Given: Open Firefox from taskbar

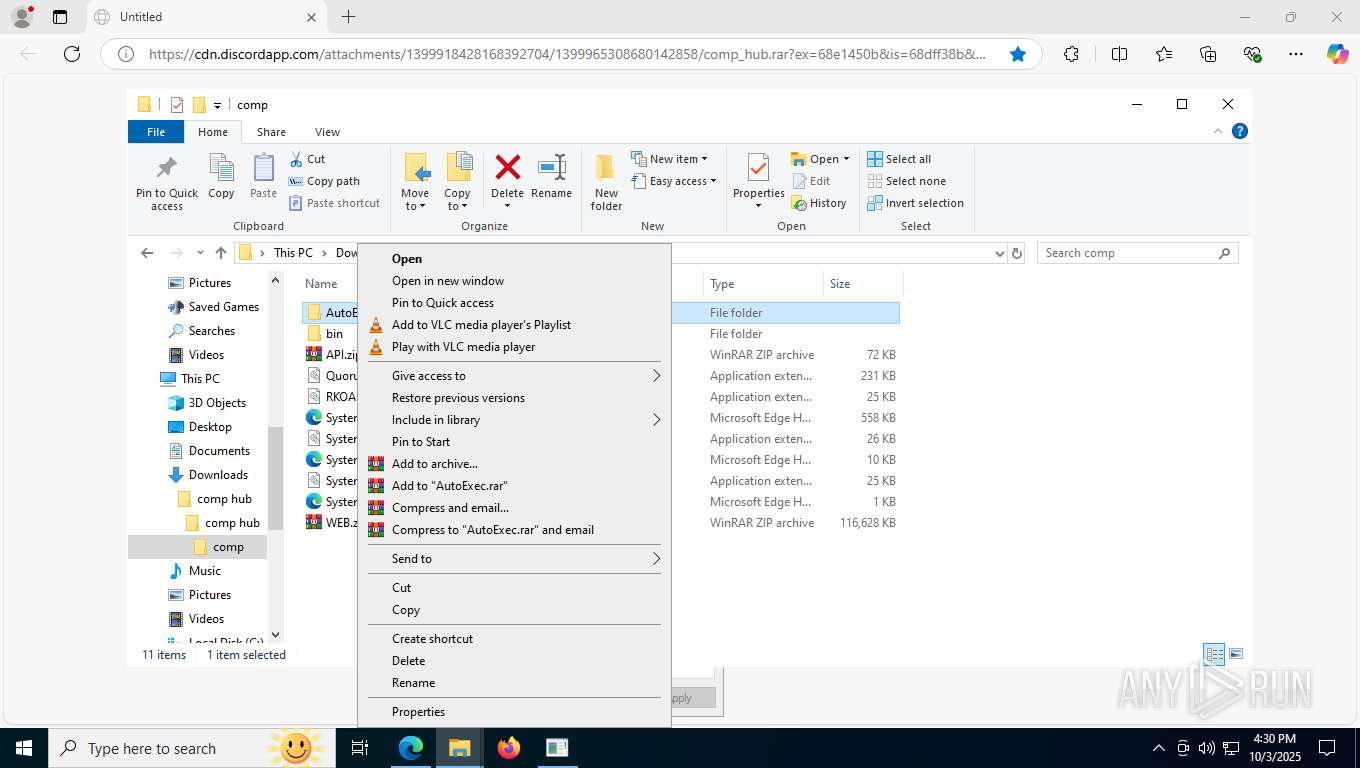Looking at the screenshot, I should [509, 748].
